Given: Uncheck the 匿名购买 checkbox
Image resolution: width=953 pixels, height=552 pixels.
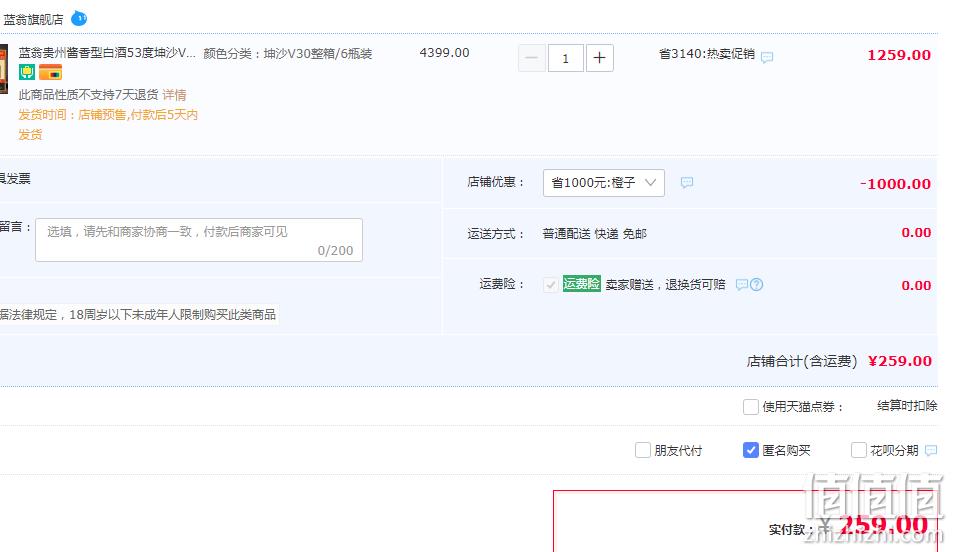Looking at the screenshot, I should click(751, 450).
